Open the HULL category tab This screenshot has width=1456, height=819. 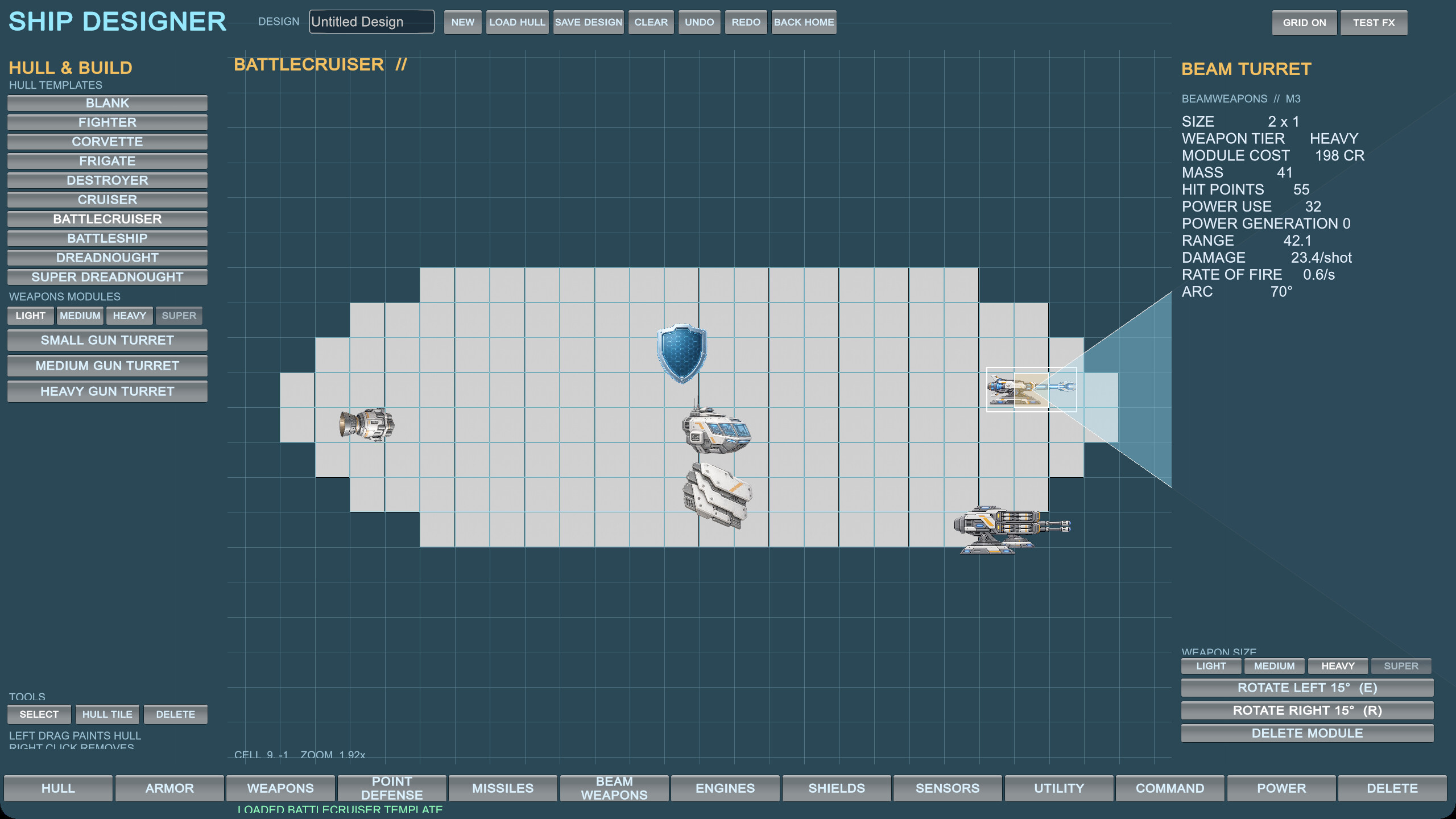pyautogui.click(x=58, y=788)
